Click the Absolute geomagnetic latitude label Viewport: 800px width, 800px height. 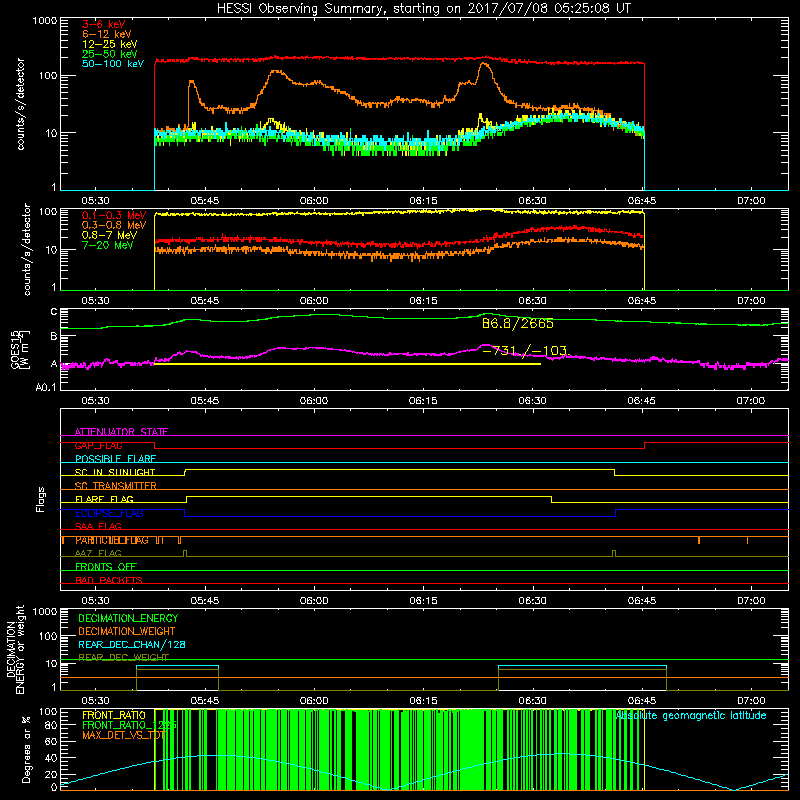click(x=691, y=716)
